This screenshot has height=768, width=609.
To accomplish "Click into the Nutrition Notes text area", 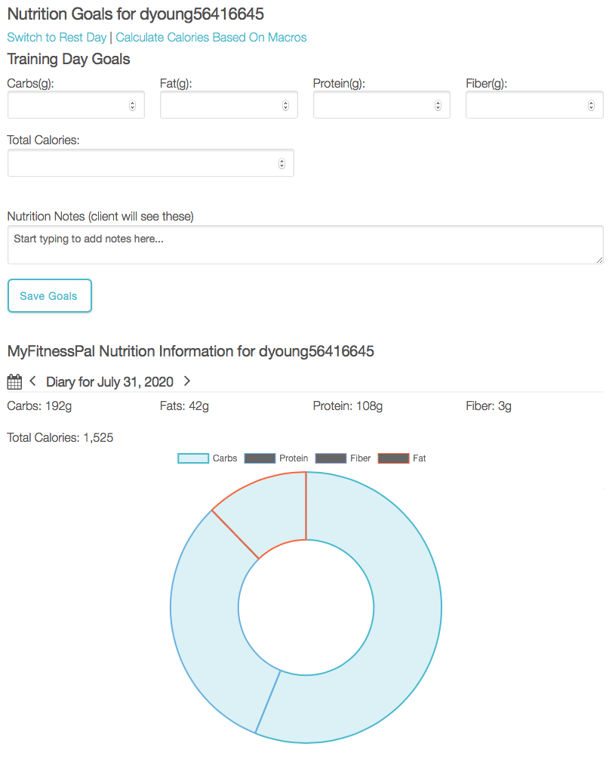I will tap(305, 245).
